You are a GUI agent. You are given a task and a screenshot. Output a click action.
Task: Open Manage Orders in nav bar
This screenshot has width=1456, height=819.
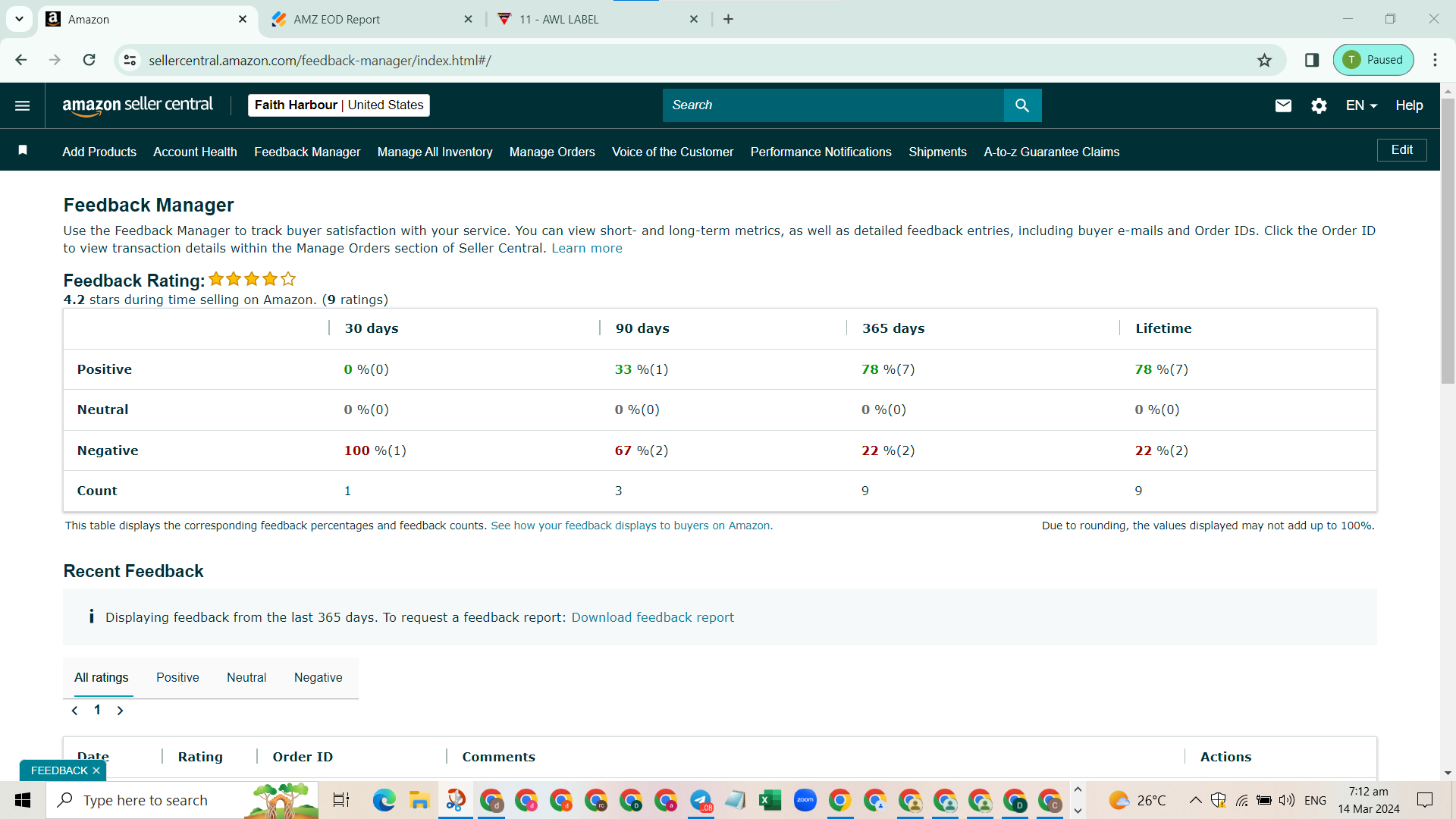(552, 152)
